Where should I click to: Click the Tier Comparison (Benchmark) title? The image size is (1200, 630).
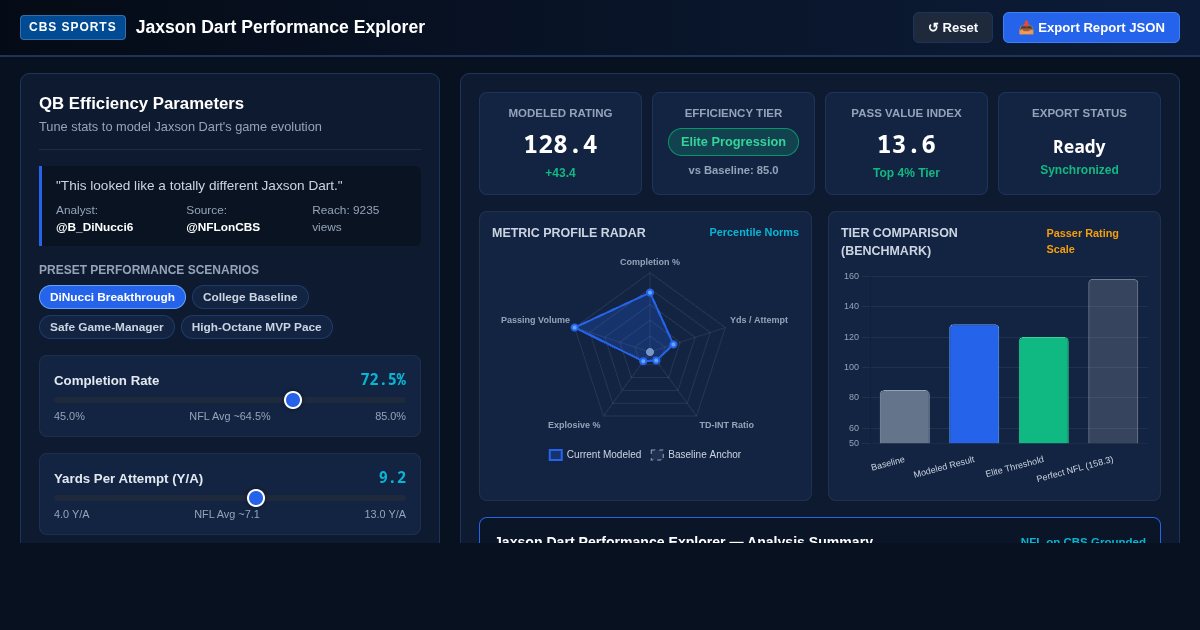pyautogui.click(x=899, y=242)
